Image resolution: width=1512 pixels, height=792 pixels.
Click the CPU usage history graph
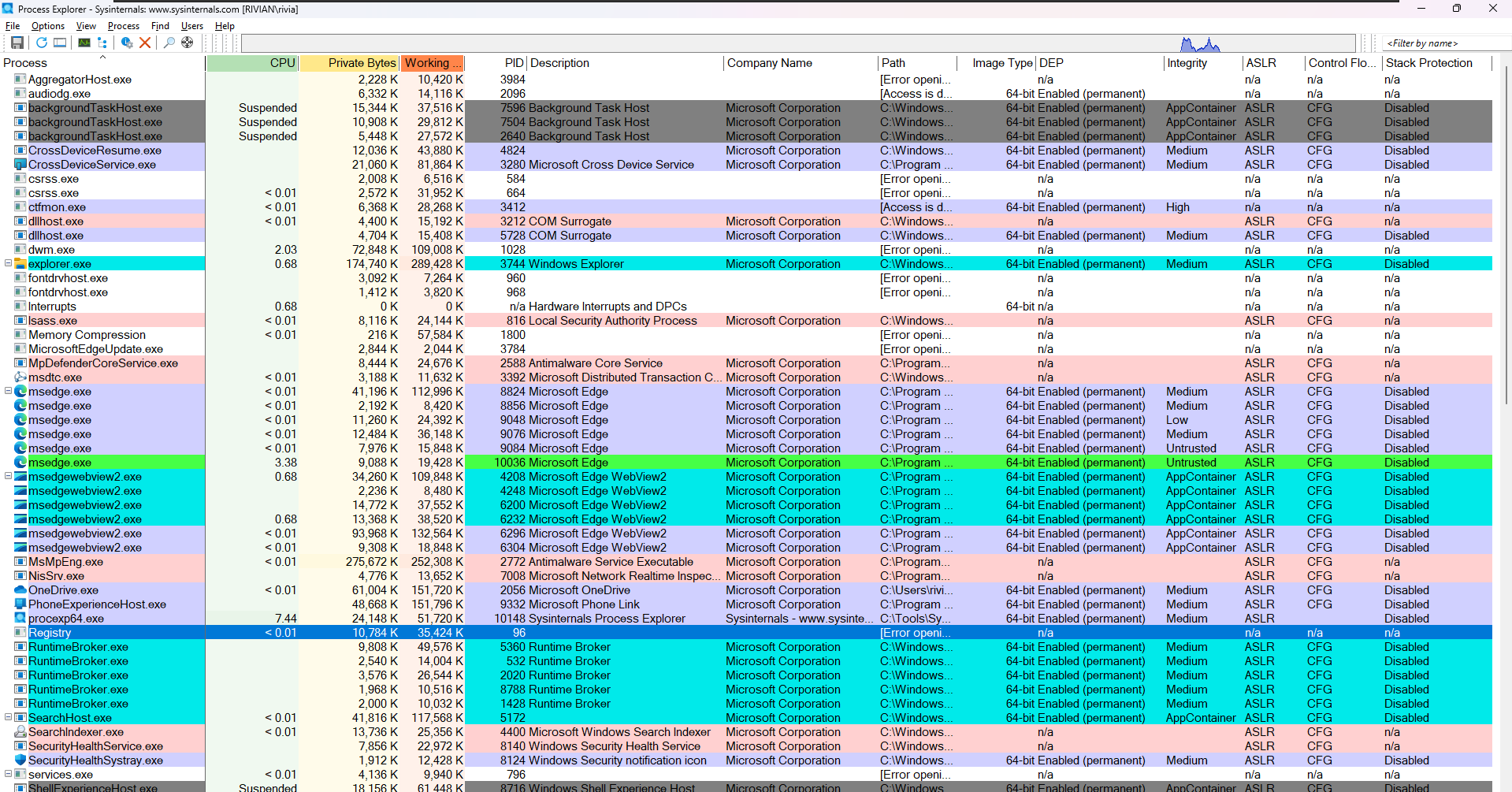[797, 43]
